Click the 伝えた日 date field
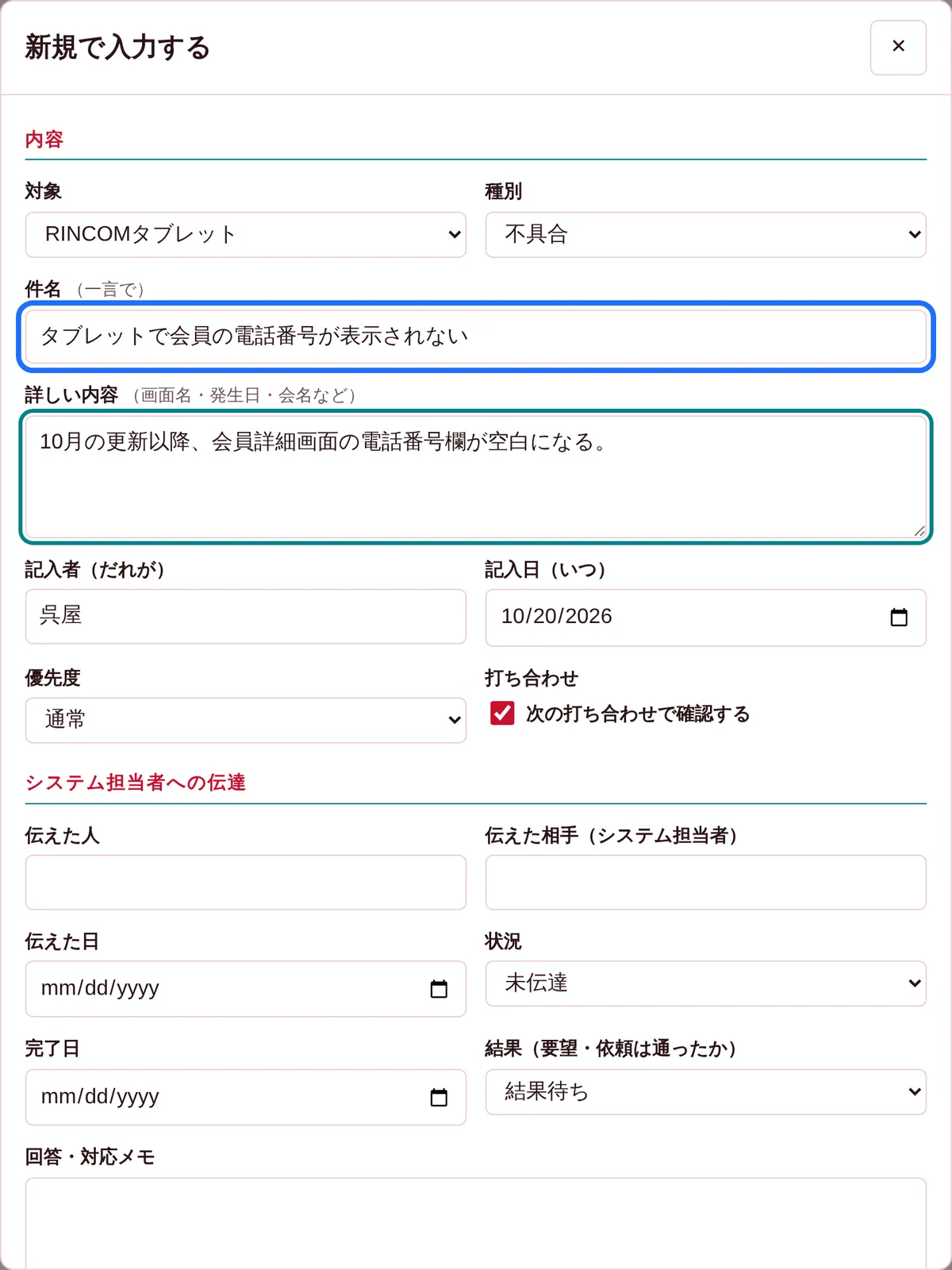This screenshot has height=1270, width=952. 246,989
